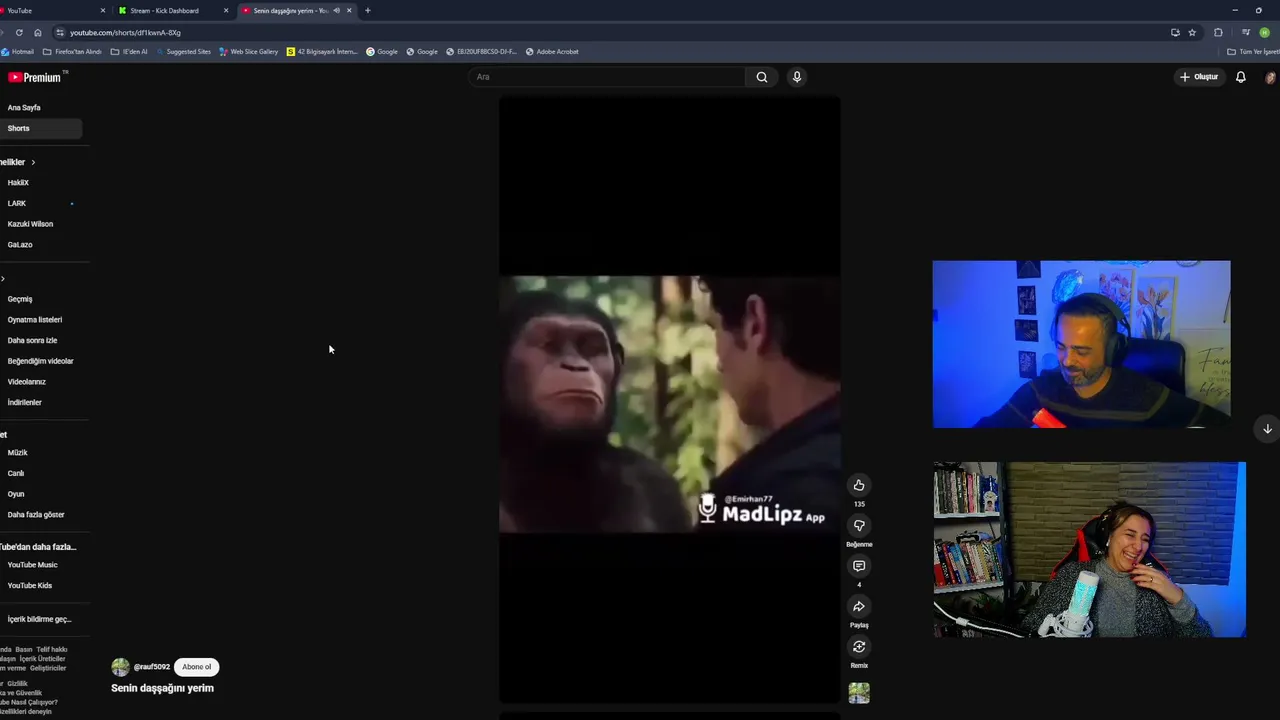Open the media controls icon in toolbar
Image resolution: width=1280 pixels, height=720 pixels.
1246,32
